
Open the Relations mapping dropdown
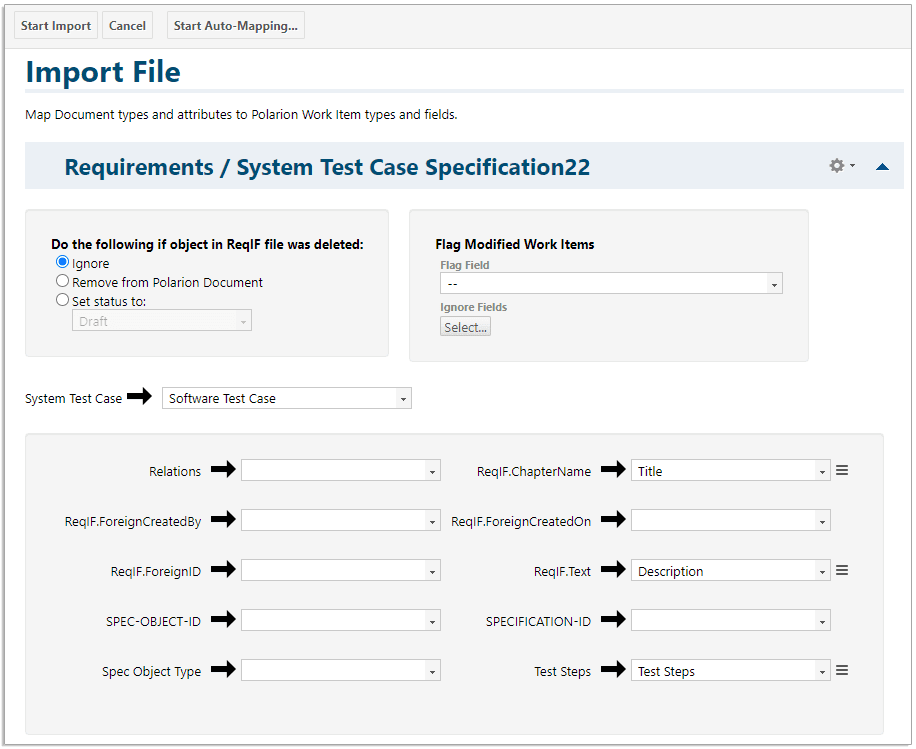pos(340,471)
